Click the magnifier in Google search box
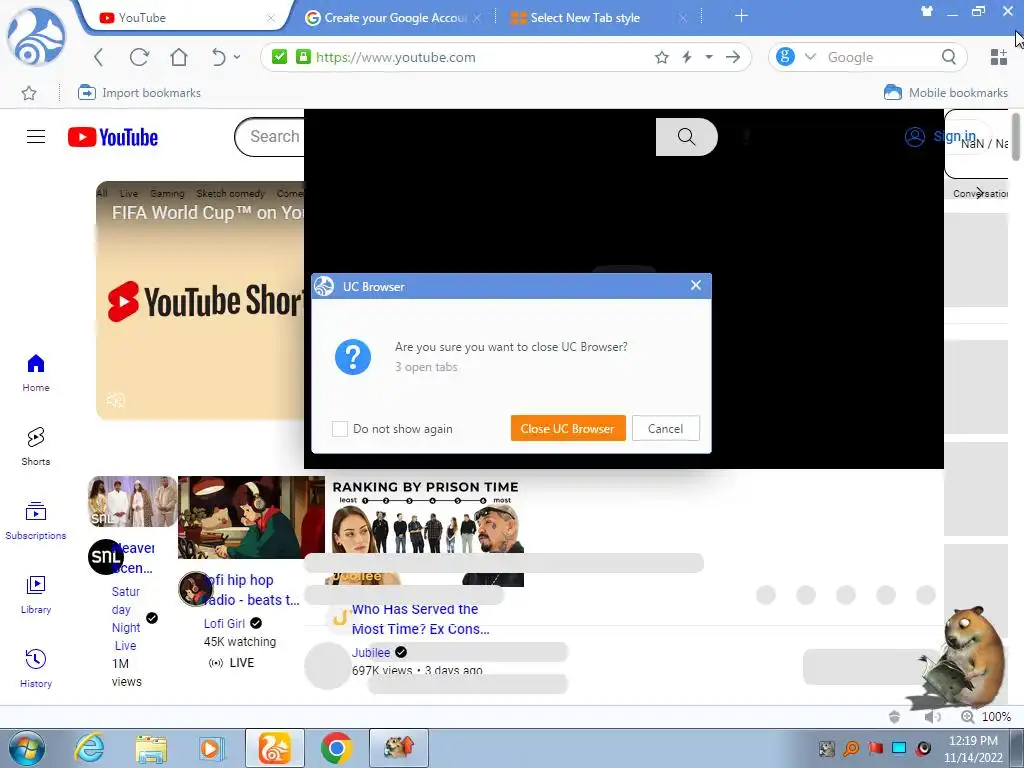This screenshot has width=1024, height=768. point(949,57)
